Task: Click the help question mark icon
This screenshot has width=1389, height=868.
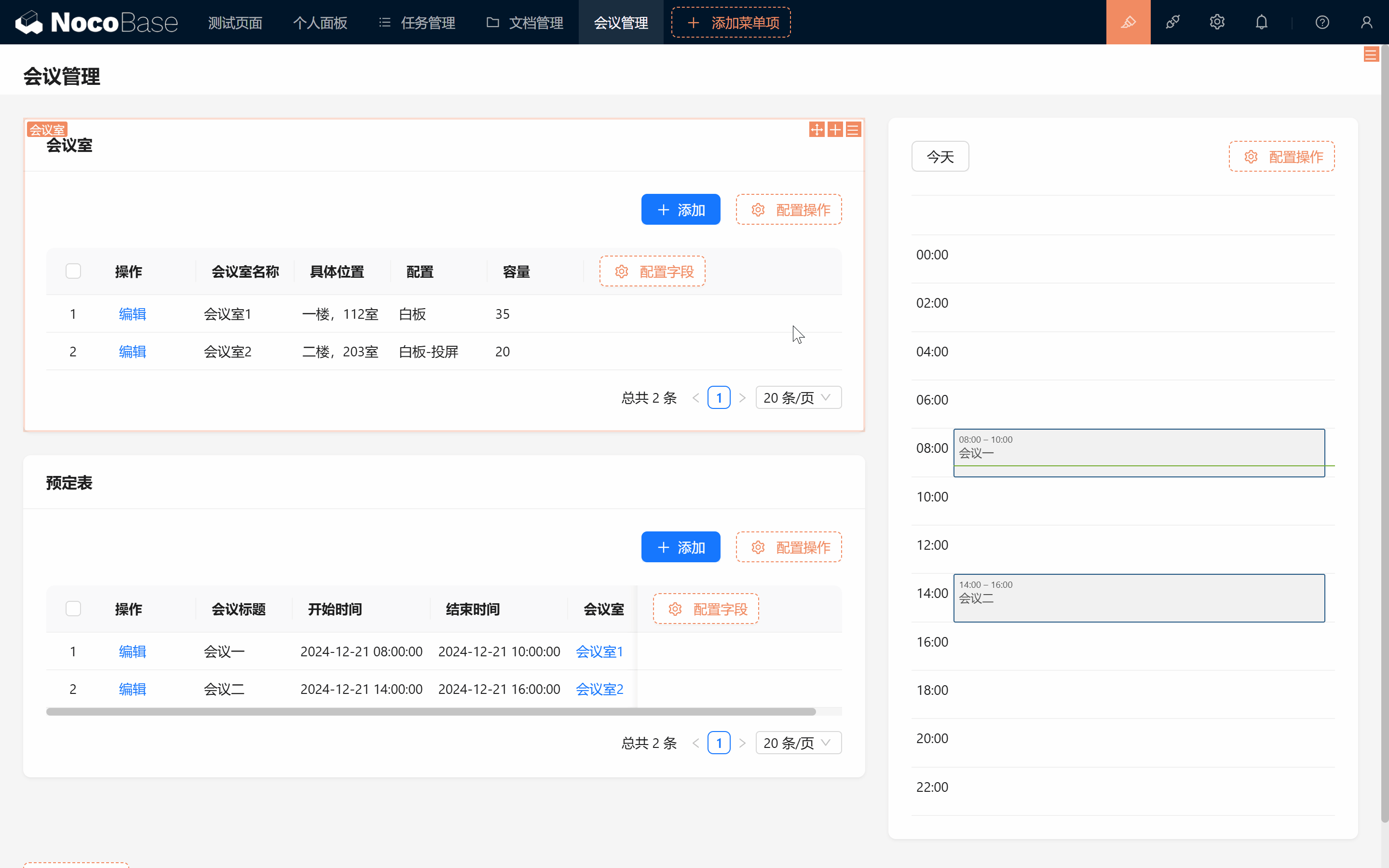Action: tap(1322, 22)
